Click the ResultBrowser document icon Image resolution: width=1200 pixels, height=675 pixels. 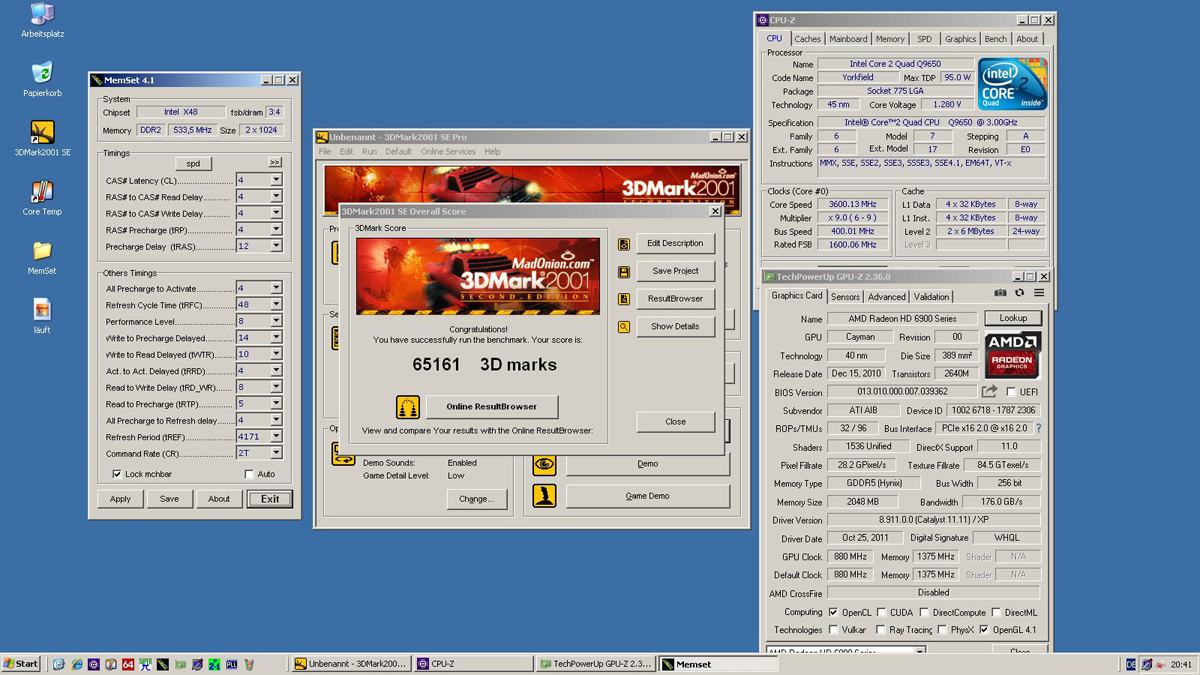624,299
